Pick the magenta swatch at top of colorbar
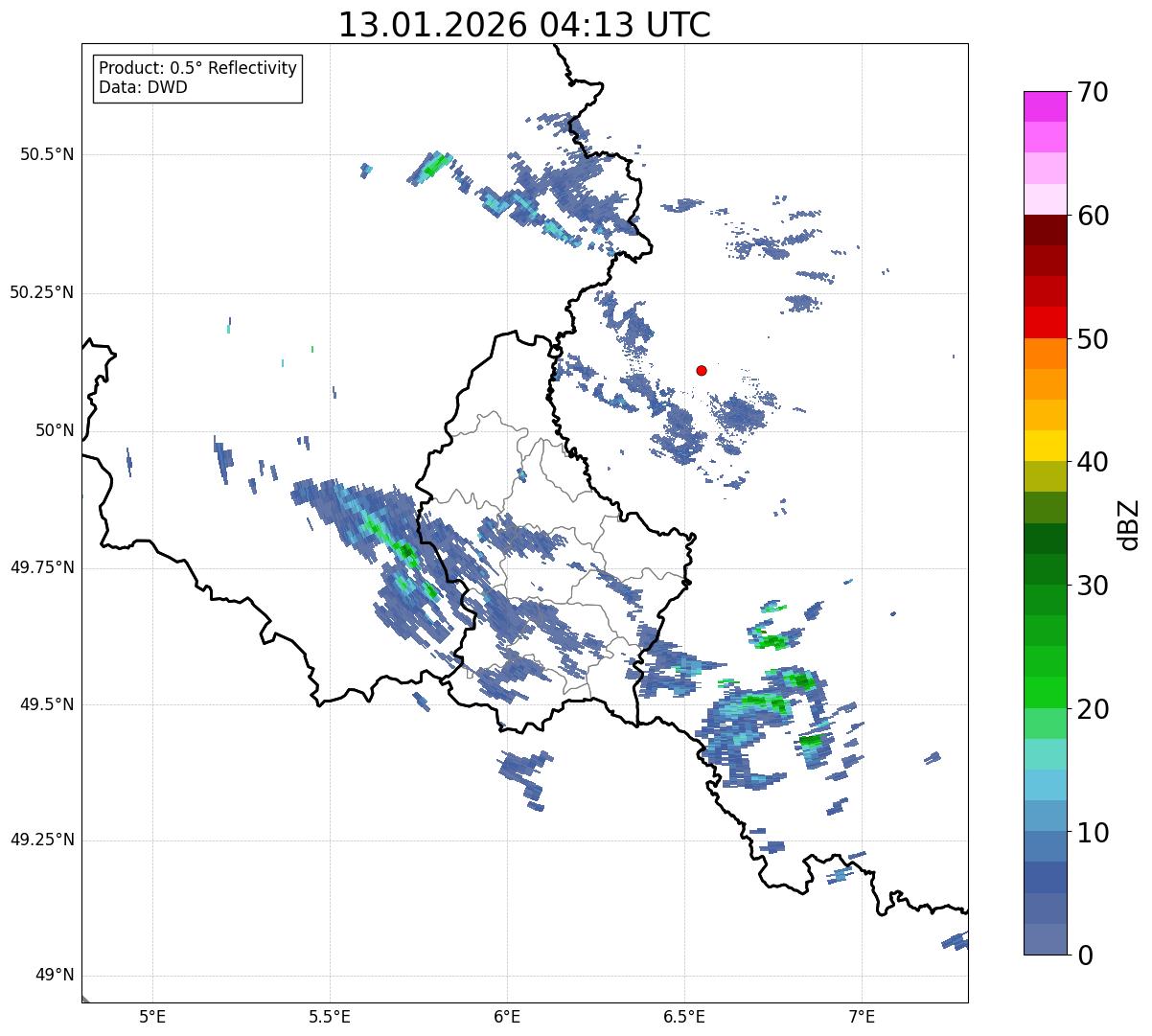Viewport: 1152px width, 1036px height. tap(1045, 106)
